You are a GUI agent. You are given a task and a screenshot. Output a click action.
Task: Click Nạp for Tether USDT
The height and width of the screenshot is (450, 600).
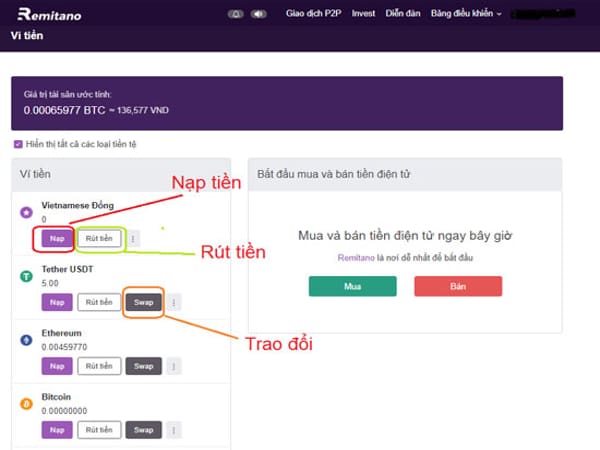(57, 303)
